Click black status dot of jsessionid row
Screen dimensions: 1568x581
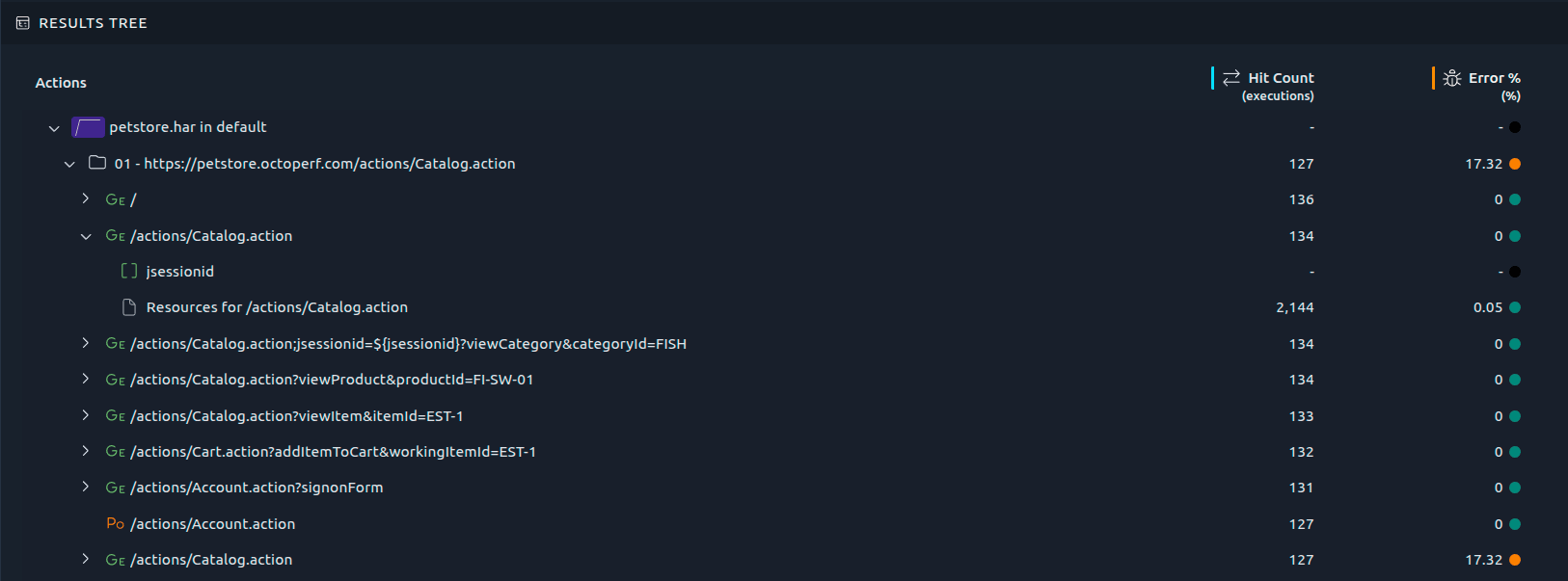[1515, 272]
